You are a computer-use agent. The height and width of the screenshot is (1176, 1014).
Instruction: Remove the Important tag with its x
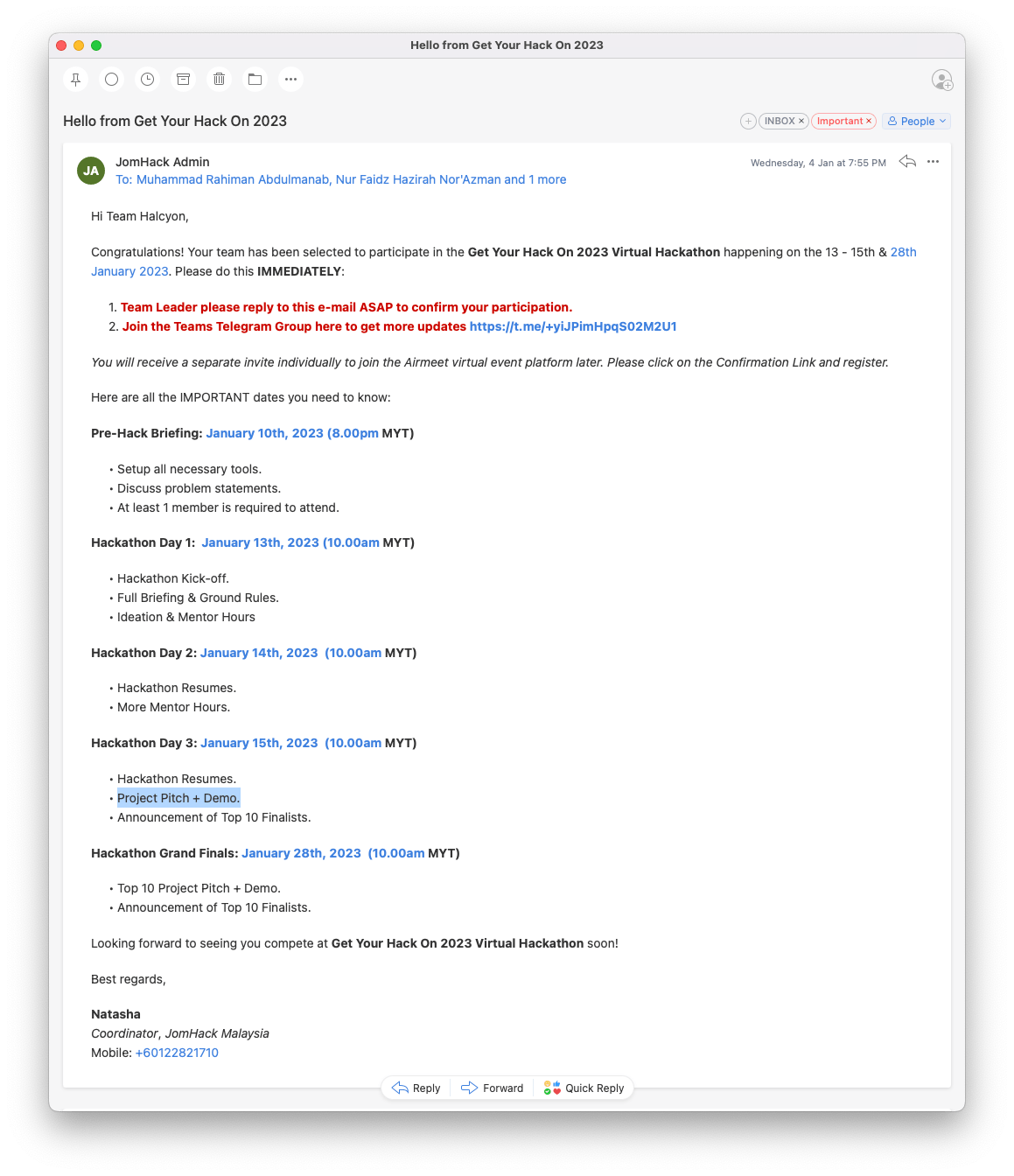pyautogui.click(x=869, y=121)
